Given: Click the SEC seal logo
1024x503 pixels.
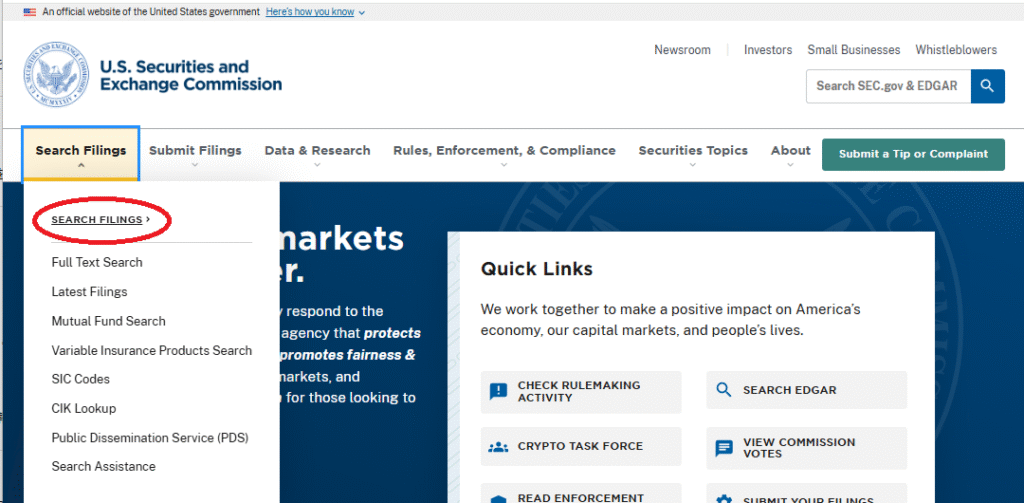Looking at the screenshot, I should pyautogui.click(x=56, y=75).
